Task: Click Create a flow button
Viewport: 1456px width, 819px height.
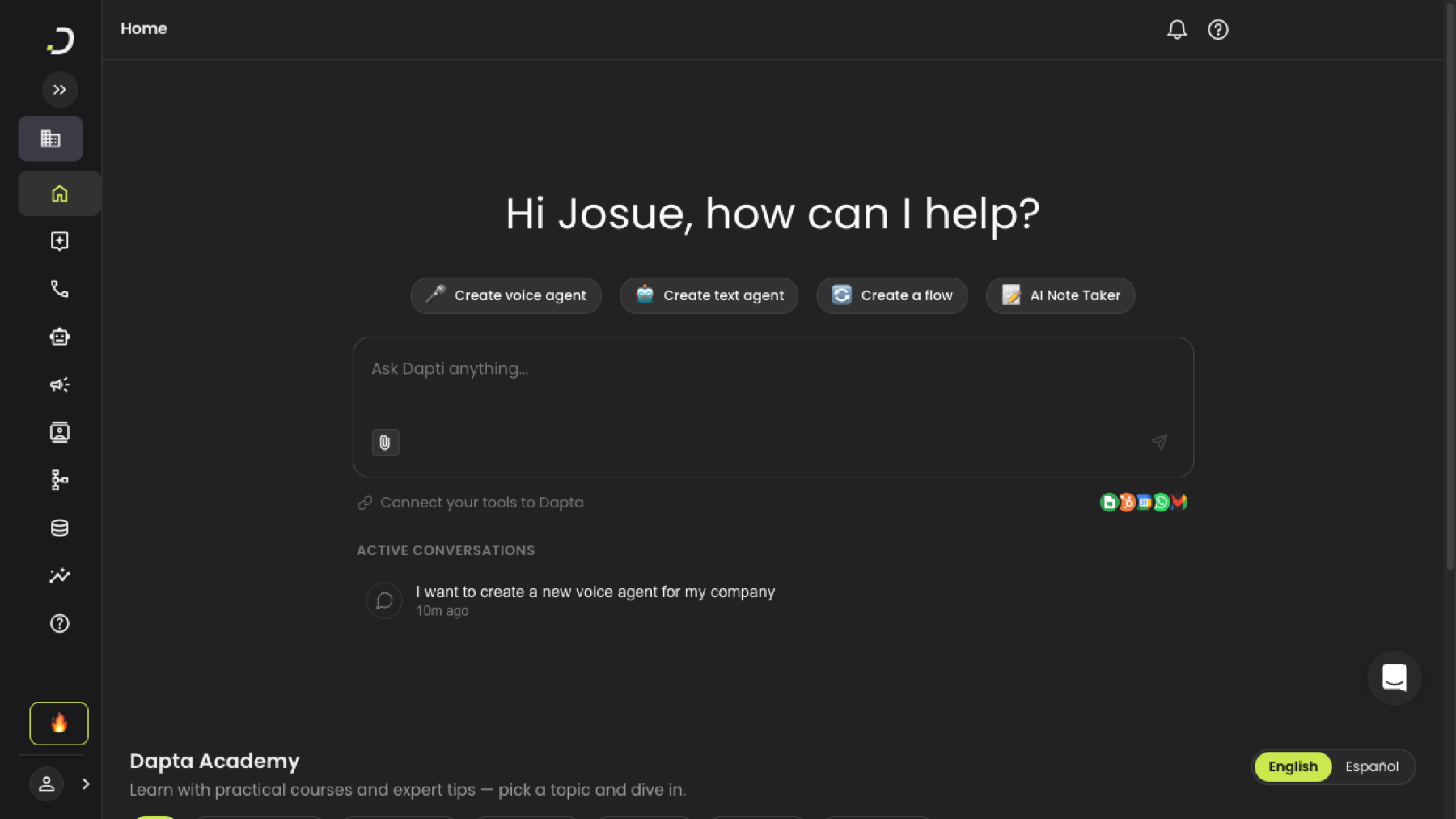Action: (892, 295)
